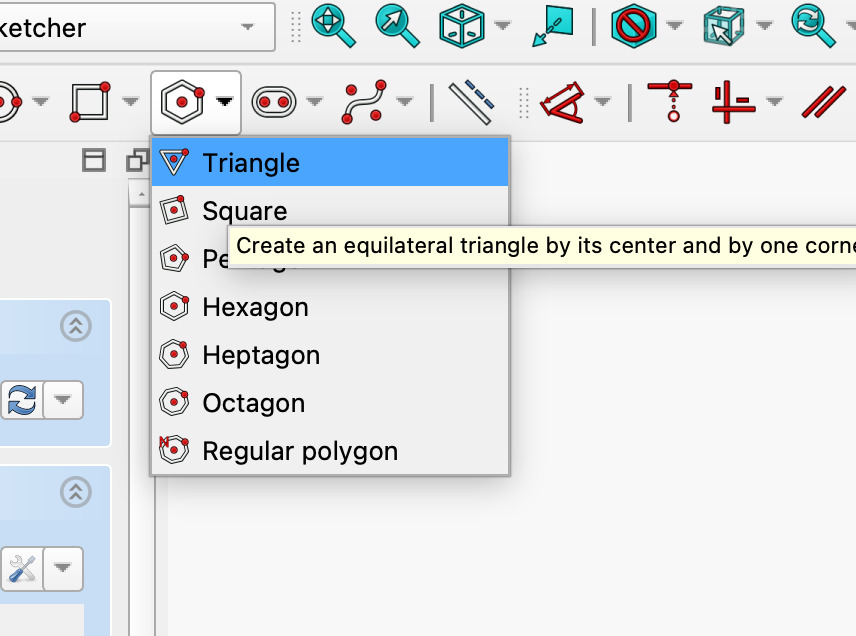The height and width of the screenshot is (636, 856).
Task: Click the wrench and screwdriver tools button
Action: [22, 568]
